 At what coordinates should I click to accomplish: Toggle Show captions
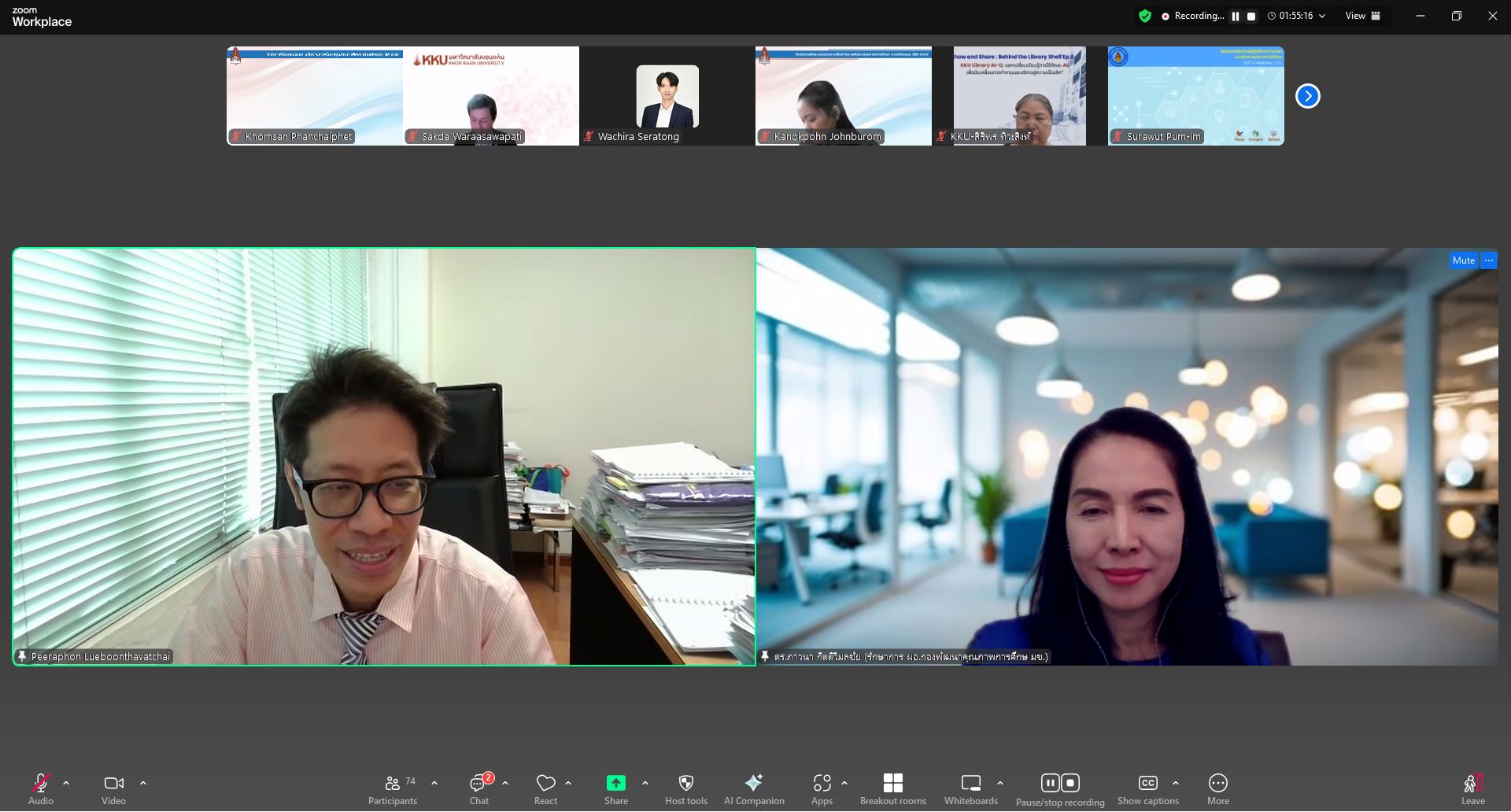(1147, 789)
